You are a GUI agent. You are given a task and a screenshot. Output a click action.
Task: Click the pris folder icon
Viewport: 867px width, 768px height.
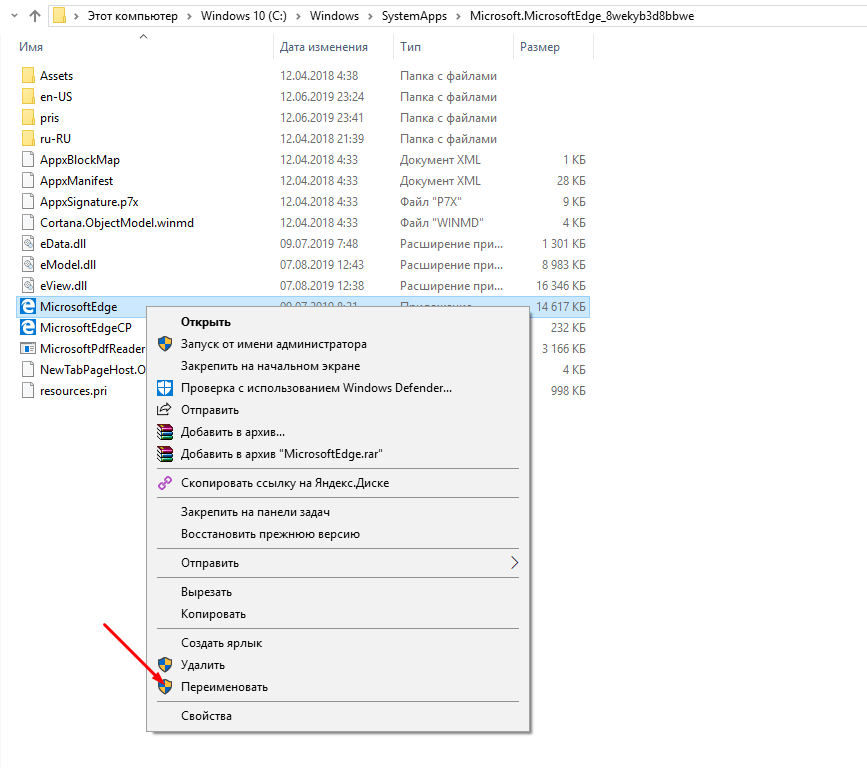click(28, 117)
